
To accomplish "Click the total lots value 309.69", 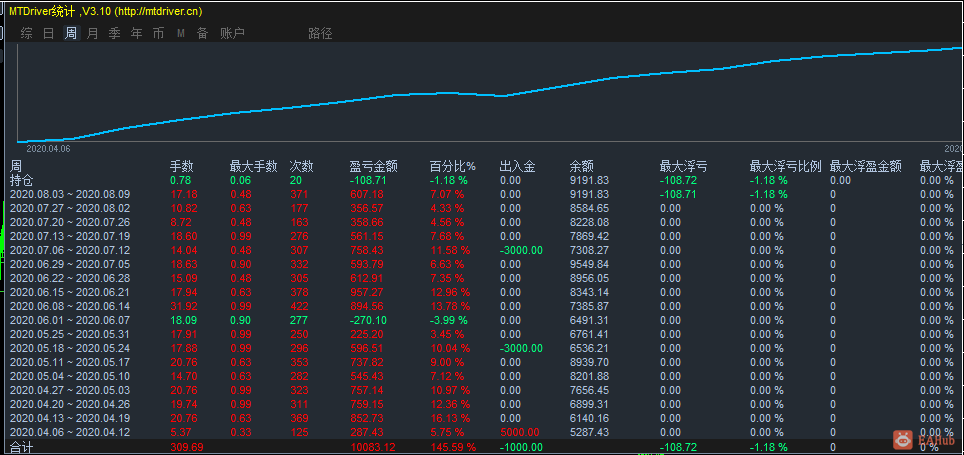I will tap(187, 447).
